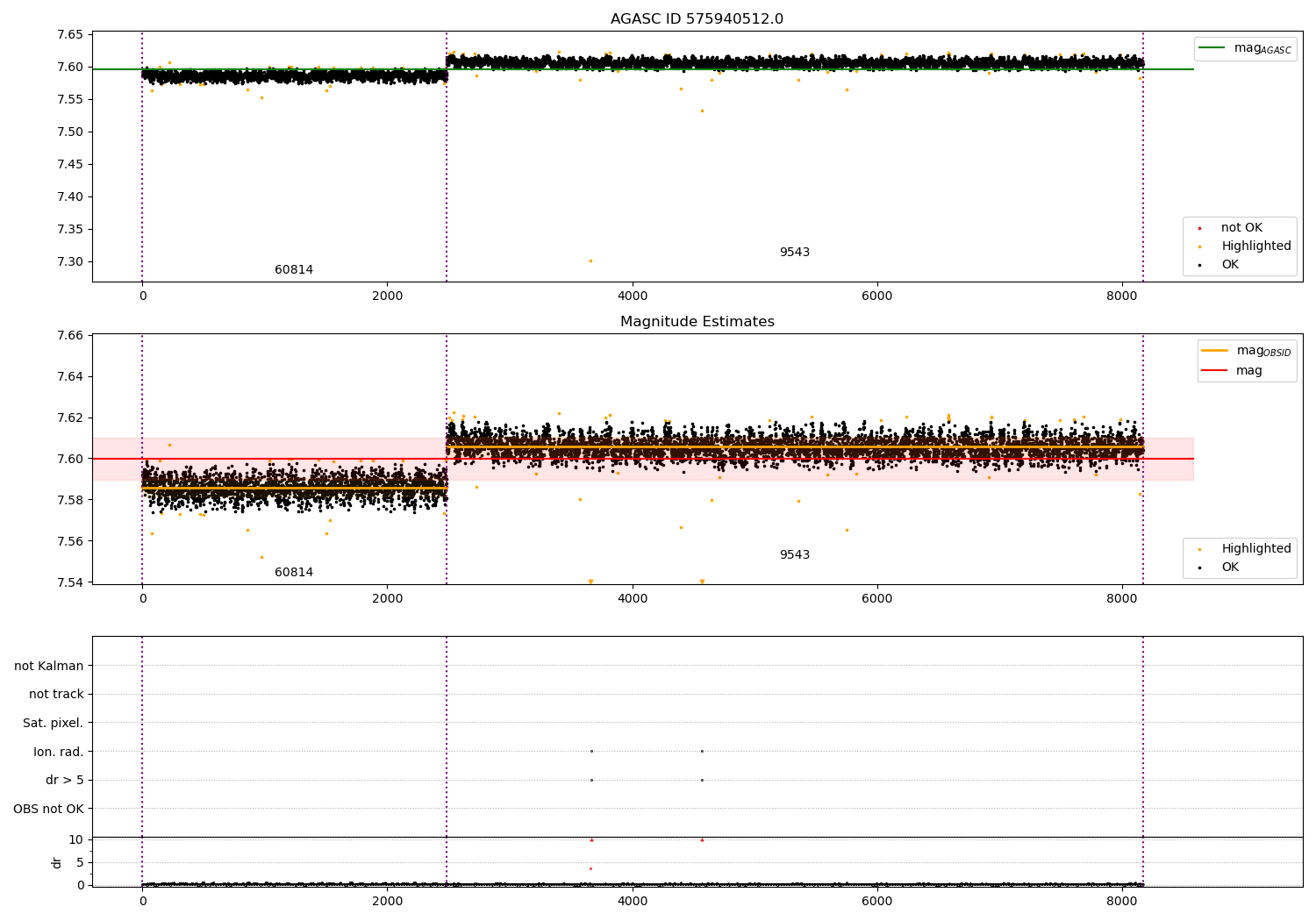Click the 'dr' y-axis label
The image size is (1316, 921).
[57, 862]
